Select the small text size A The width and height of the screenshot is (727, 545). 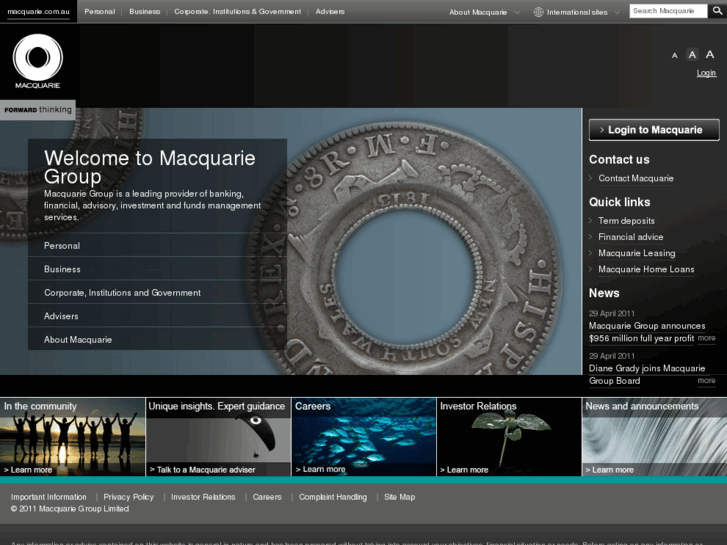[675, 56]
